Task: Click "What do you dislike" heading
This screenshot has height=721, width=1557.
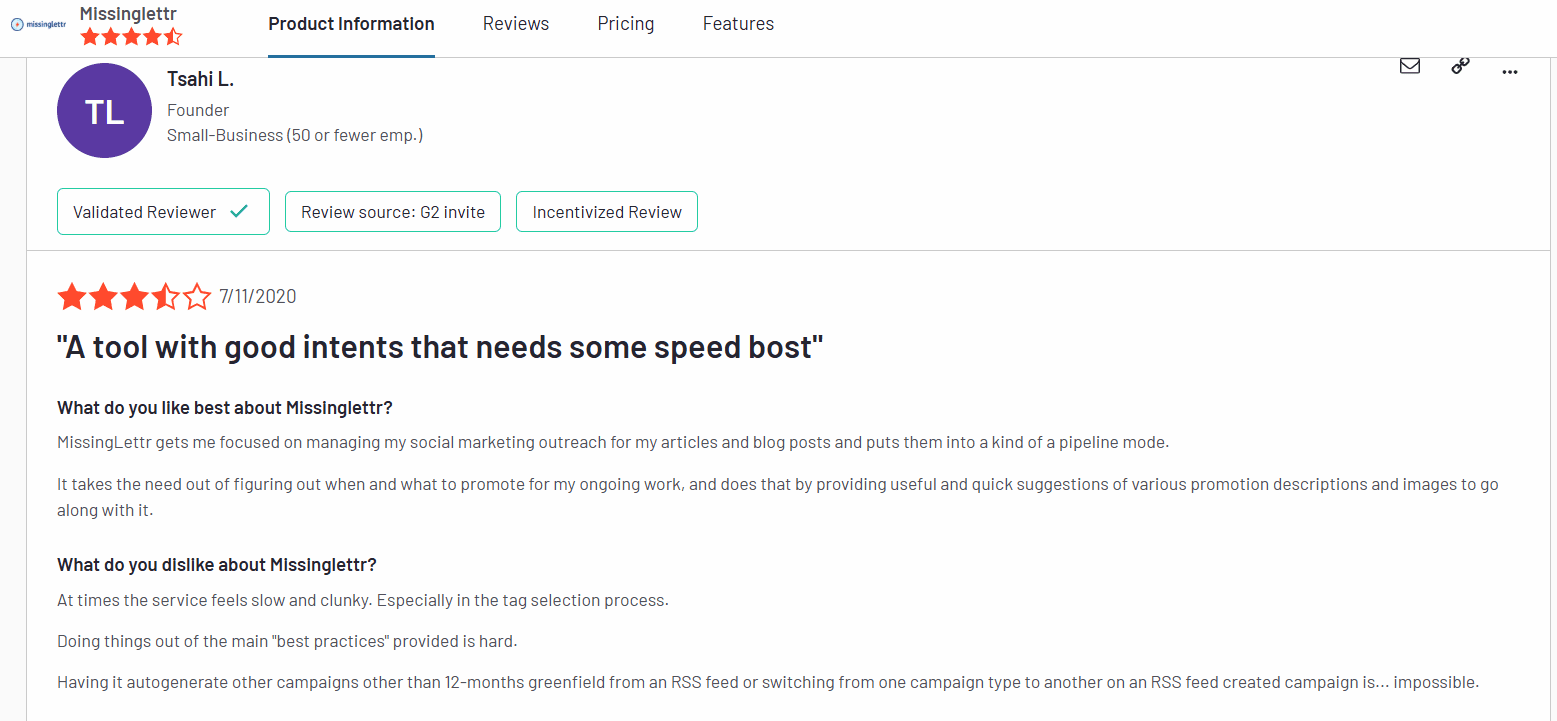Action: click(x=217, y=565)
